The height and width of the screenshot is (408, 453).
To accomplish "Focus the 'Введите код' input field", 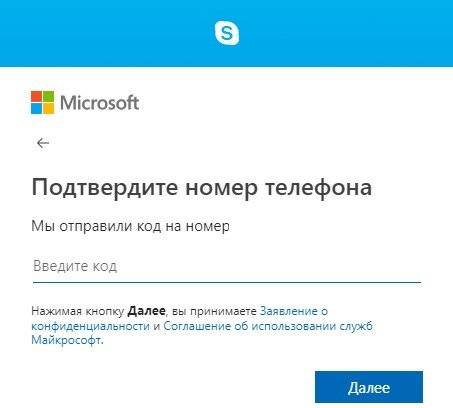I will click(227, 266).
